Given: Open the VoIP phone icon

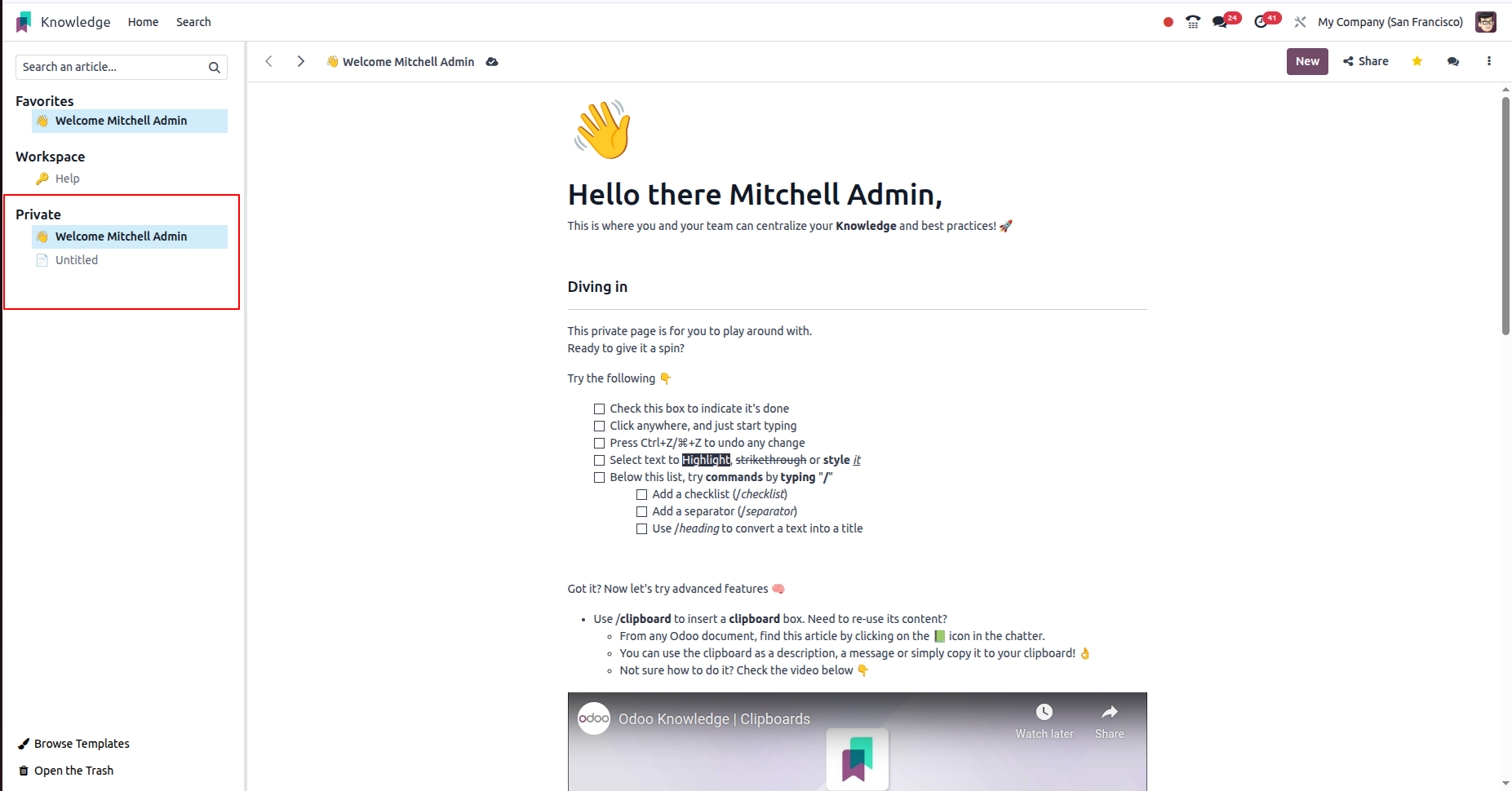Looking at the screenshot, I should 1193,22.
